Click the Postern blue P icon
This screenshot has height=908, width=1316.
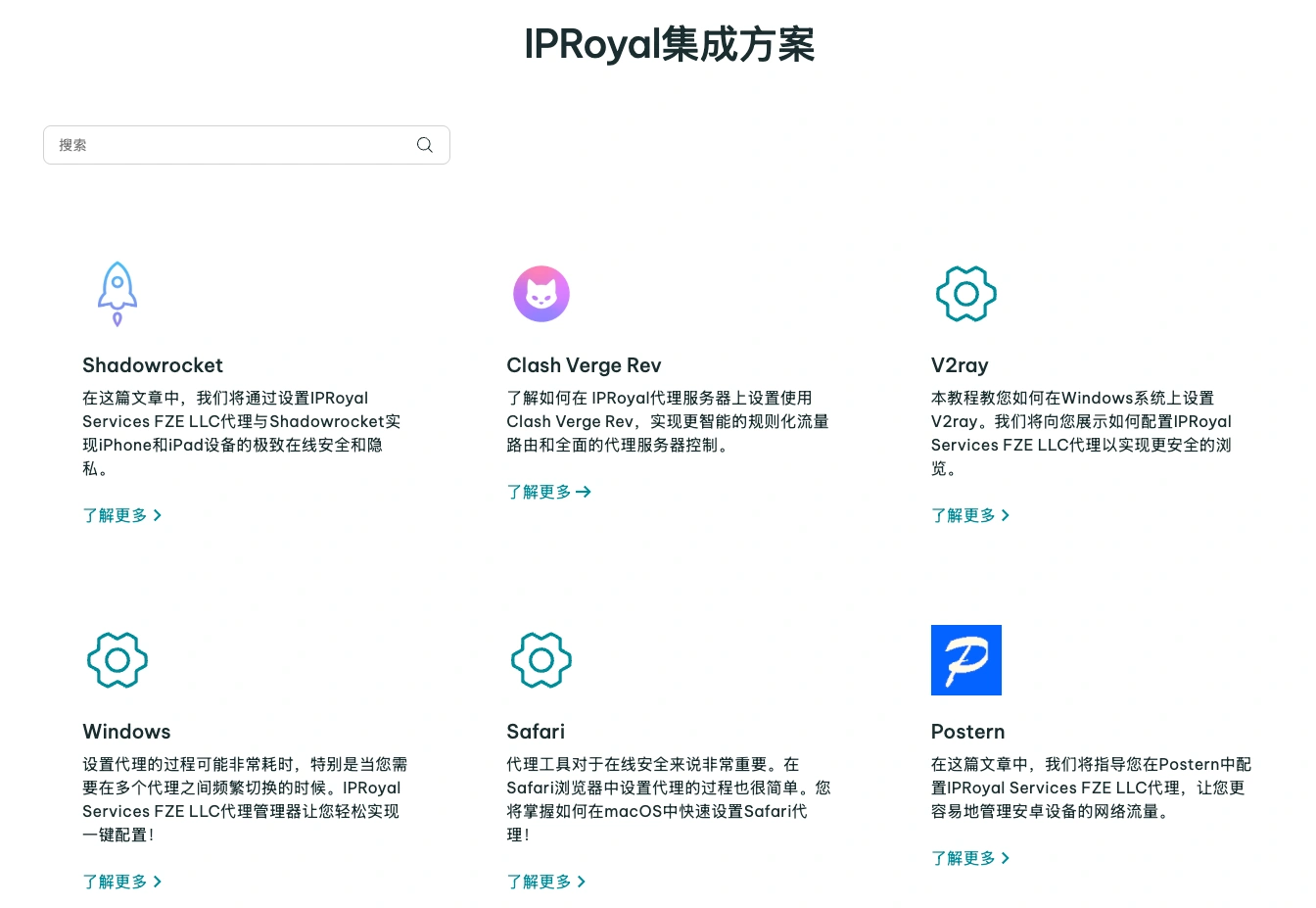pos(966,660)
